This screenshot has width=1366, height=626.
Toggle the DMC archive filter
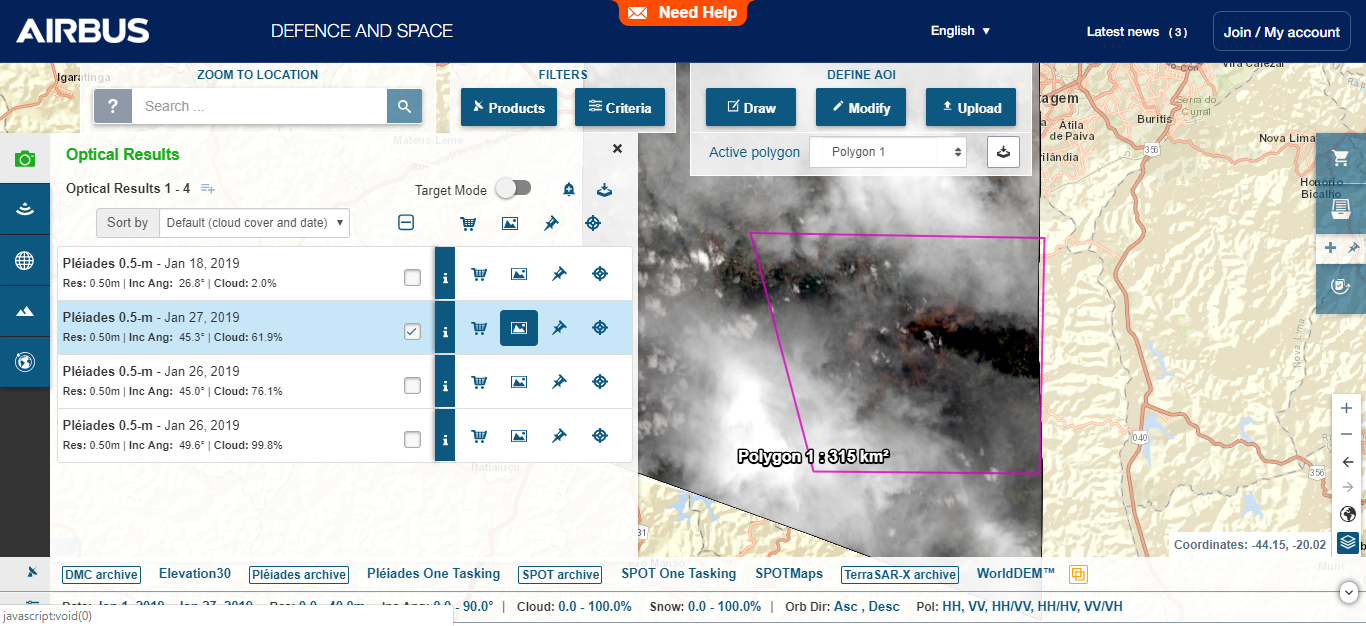(101, 575)
